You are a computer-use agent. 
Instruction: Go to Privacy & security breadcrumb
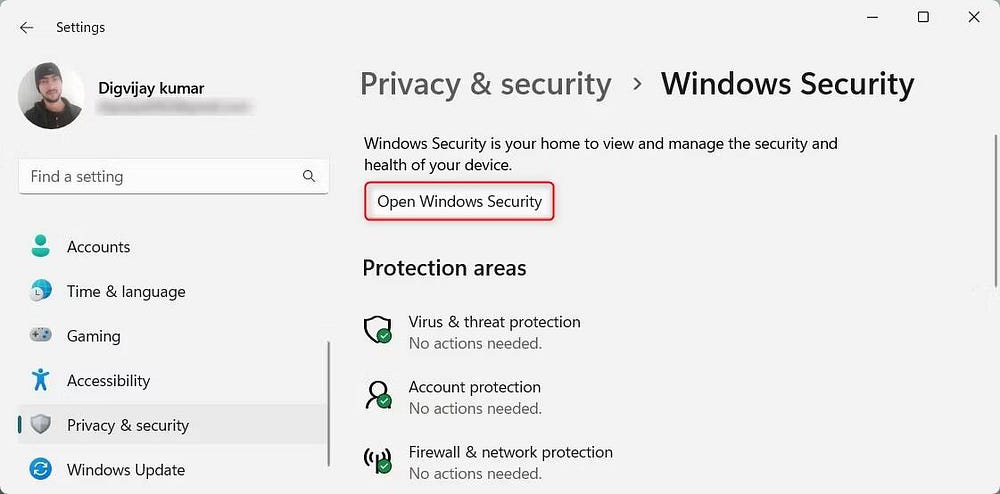coord(485,84)
